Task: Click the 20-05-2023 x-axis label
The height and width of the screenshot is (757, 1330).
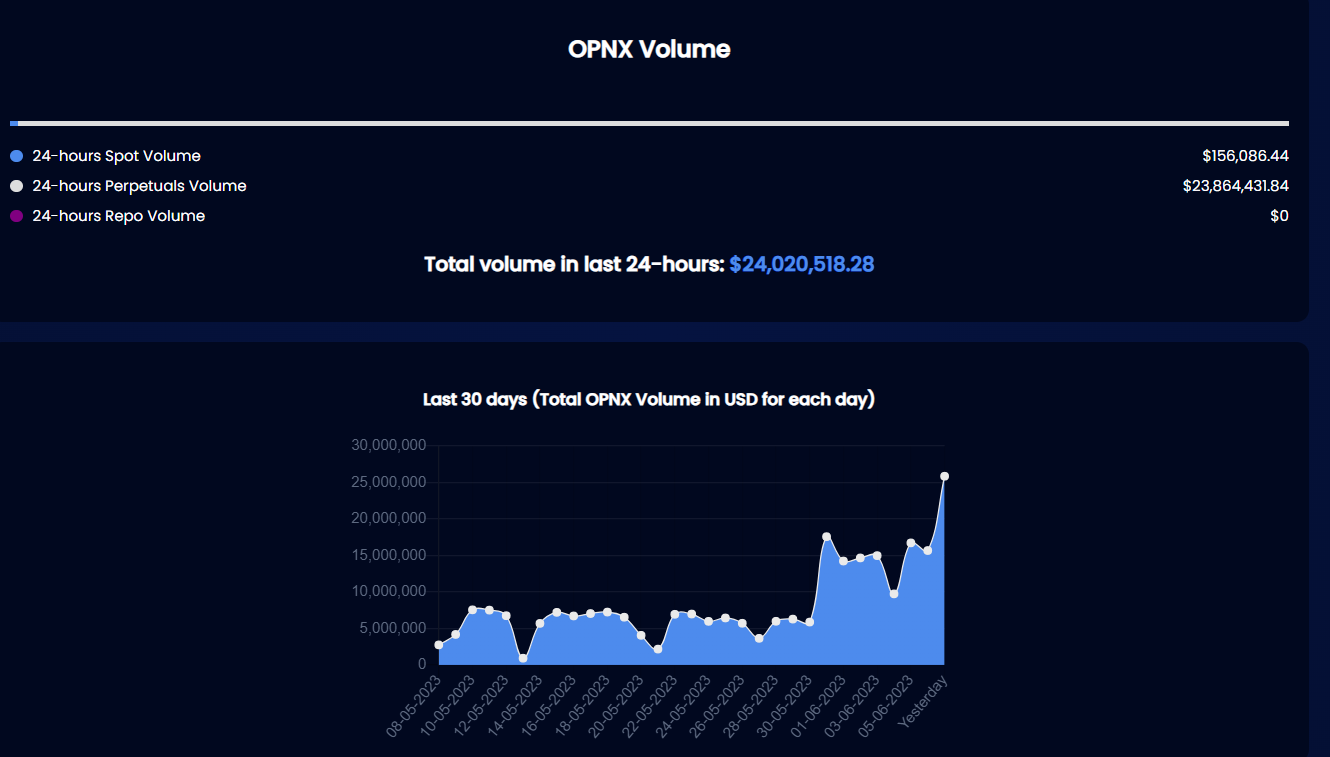Action: click(x=616, y=706)
